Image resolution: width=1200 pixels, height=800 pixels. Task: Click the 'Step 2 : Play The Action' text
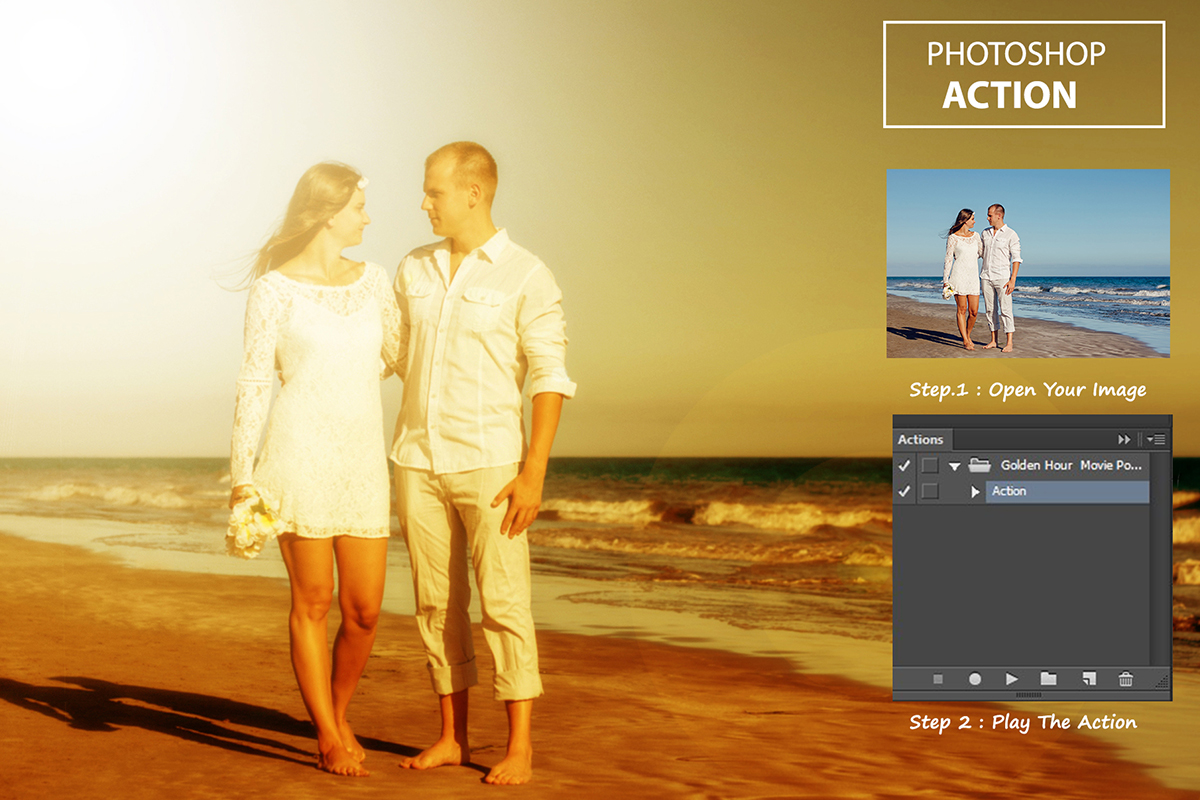(x=1023, y=722)
